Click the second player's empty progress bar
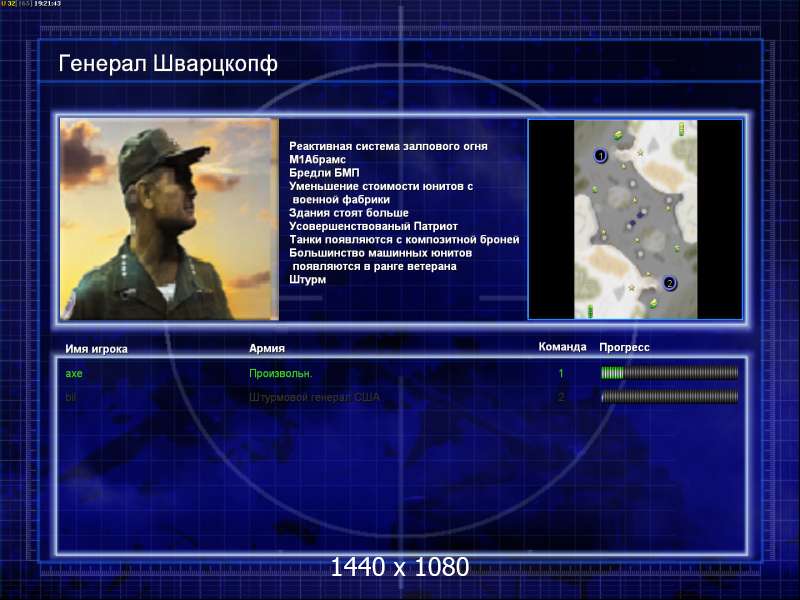This screenshot has width=800, height=600. point(669,396)
